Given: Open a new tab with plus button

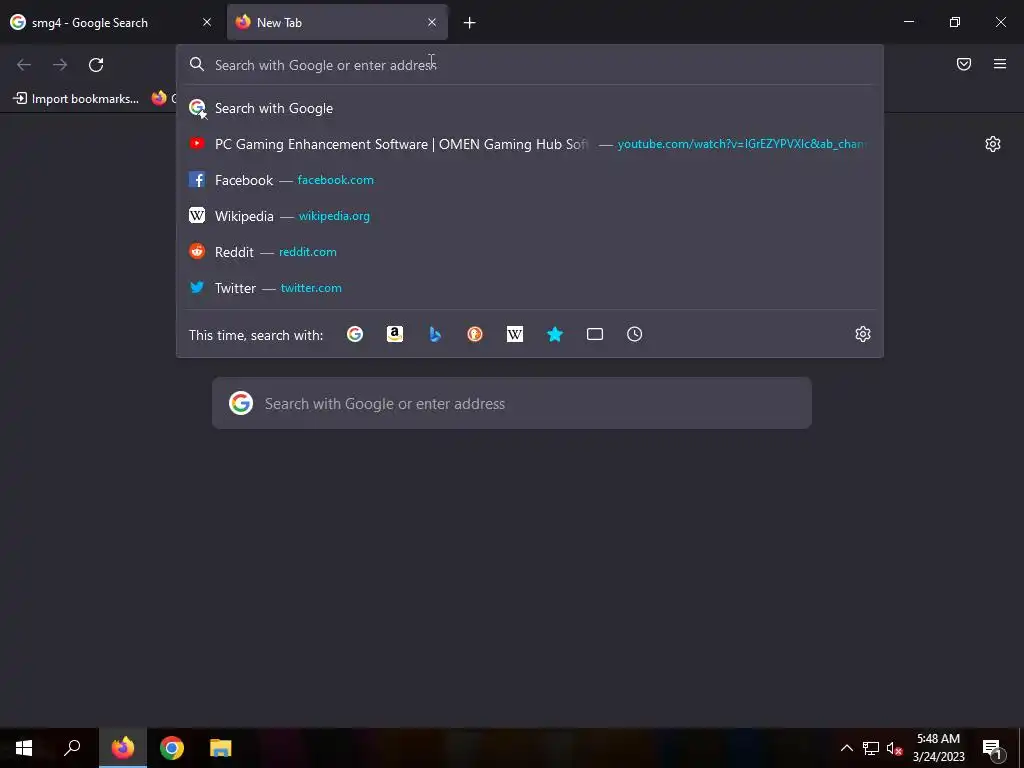Looking at the screenshot, I should coord(469,23).
